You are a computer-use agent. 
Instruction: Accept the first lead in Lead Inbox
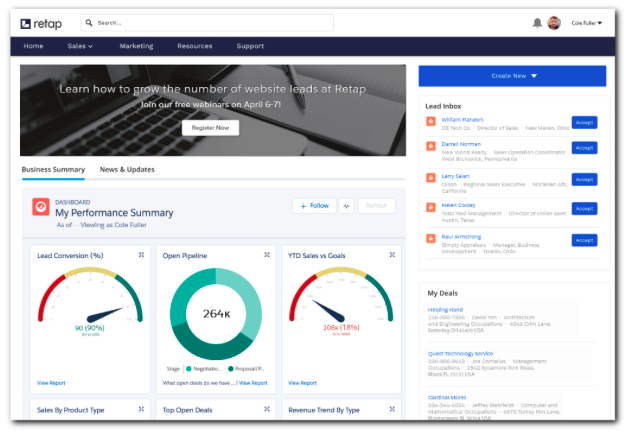(584, 123)
